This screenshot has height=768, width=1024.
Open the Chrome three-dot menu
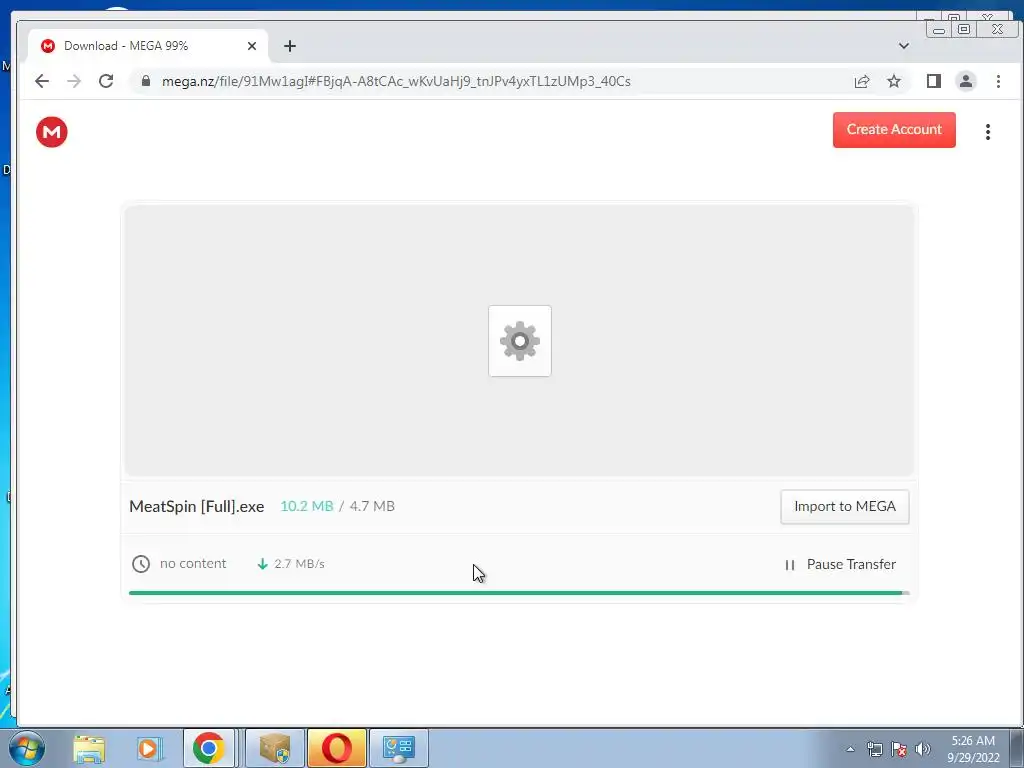tap(998, 82)
